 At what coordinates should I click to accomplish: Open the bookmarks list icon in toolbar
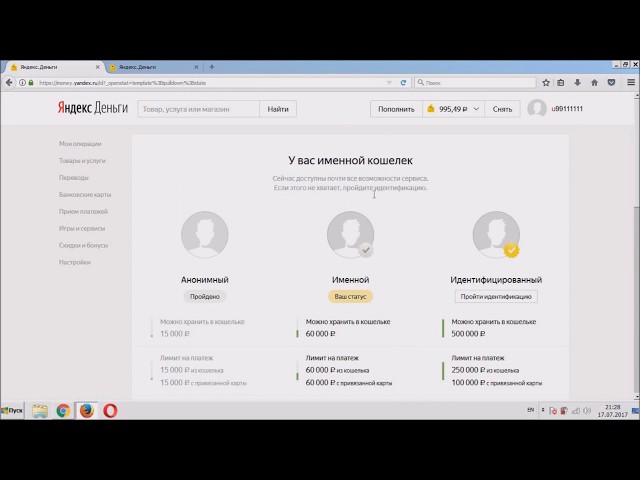561,83
